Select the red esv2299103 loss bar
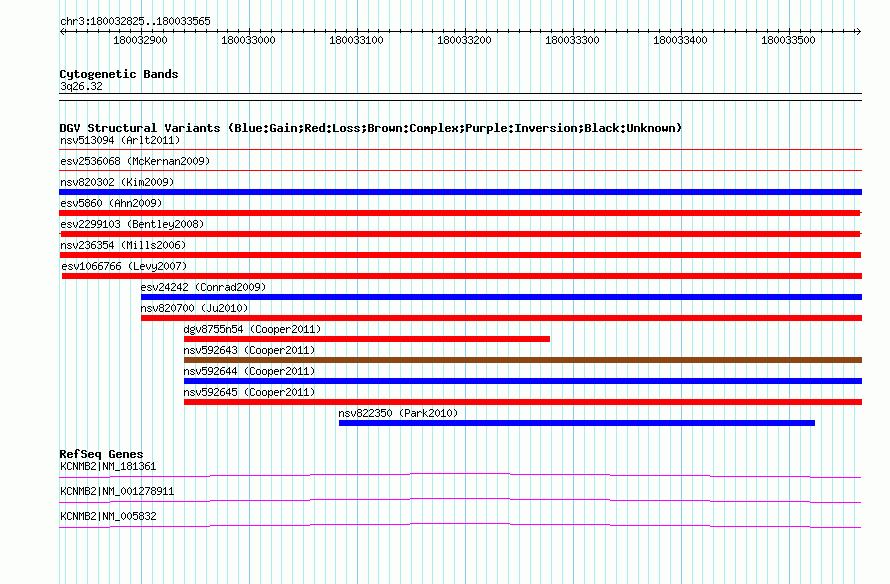The image size is (890, 584). click(x=460, y=234)
